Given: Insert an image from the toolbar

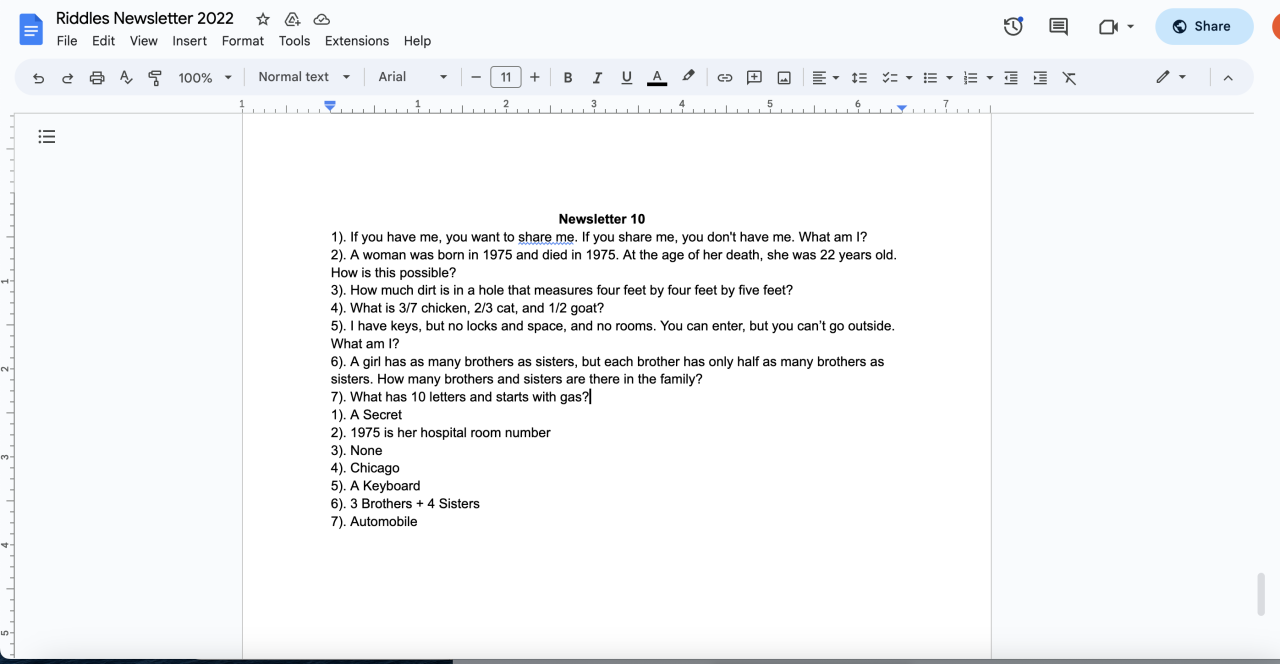Looking at the screenshot, I should click(x=784, y=77).
